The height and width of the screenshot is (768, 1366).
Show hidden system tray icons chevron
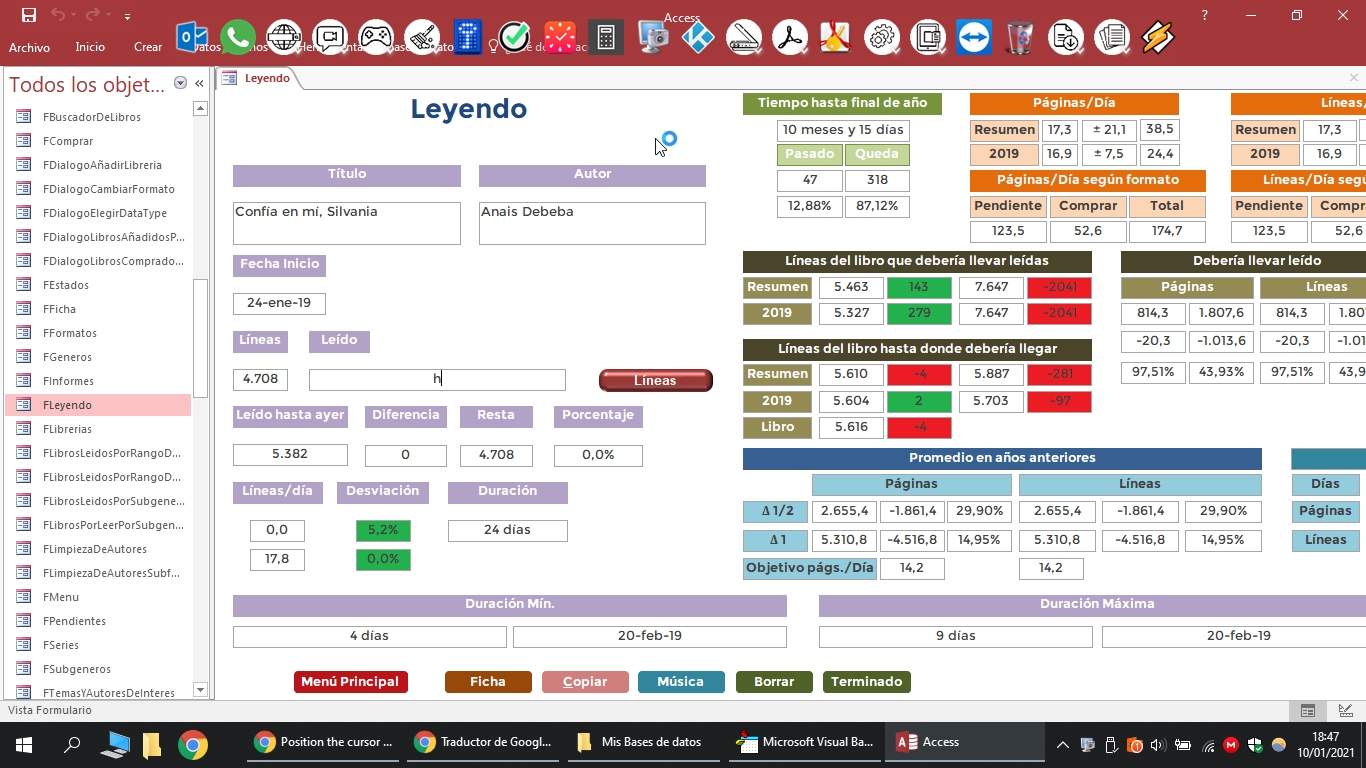click(1062, 745)
